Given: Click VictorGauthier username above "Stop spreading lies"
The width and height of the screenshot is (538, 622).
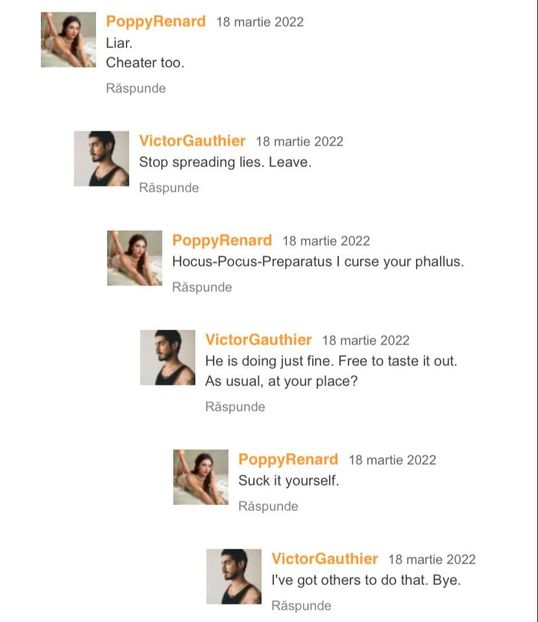Looking at the screenshot, I should point(192,141).
